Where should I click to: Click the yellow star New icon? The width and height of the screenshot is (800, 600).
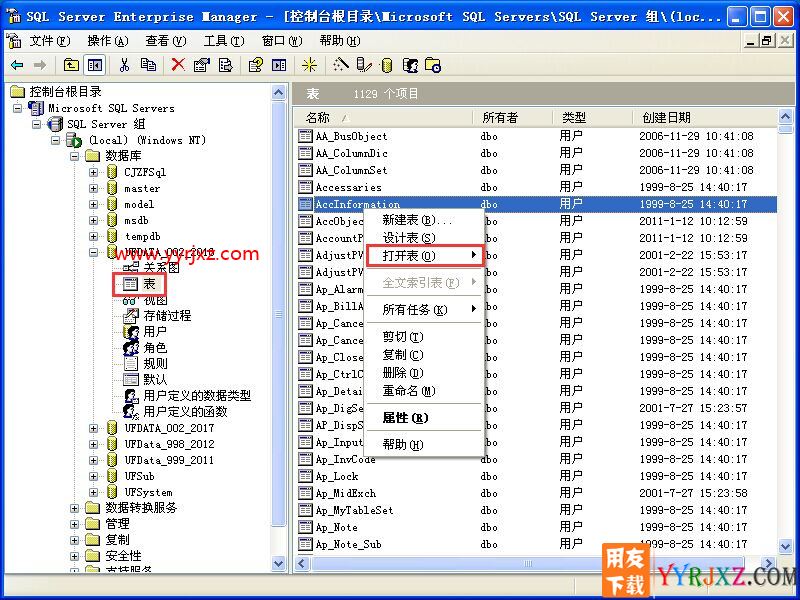pyautogui.click(x=309, y=65)
